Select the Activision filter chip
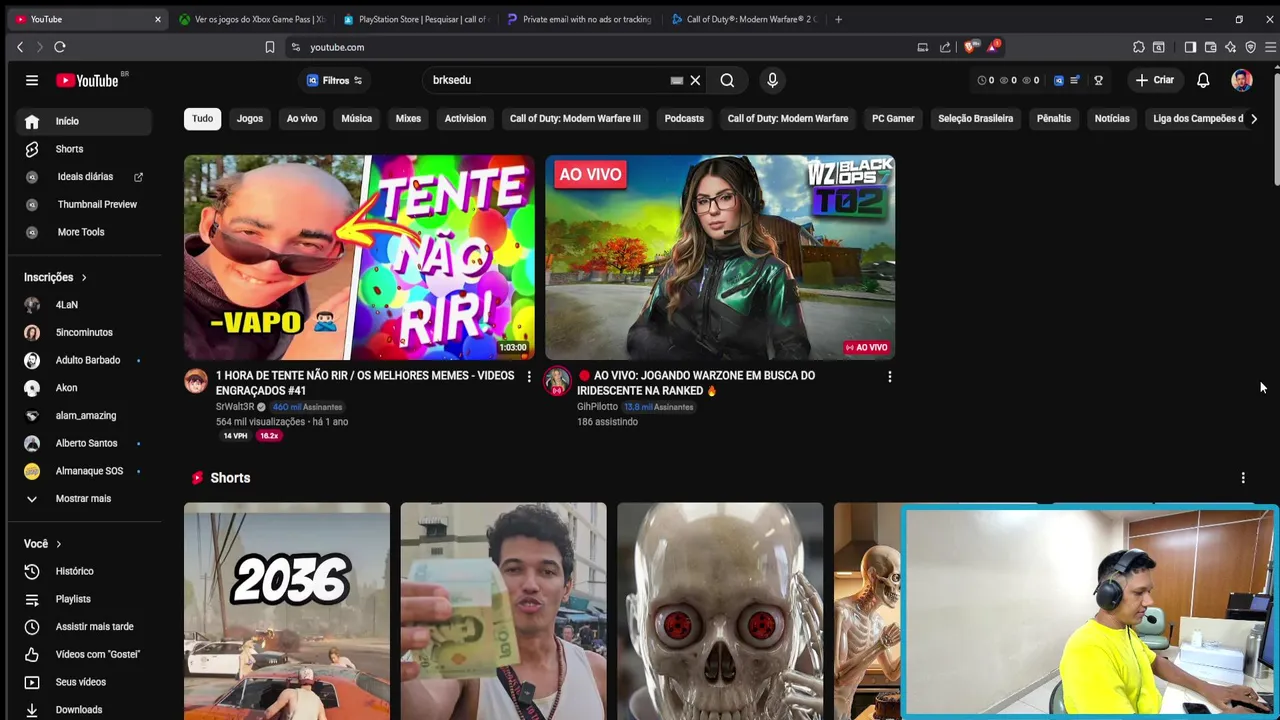1280x720 pixels. pos(465,118)
